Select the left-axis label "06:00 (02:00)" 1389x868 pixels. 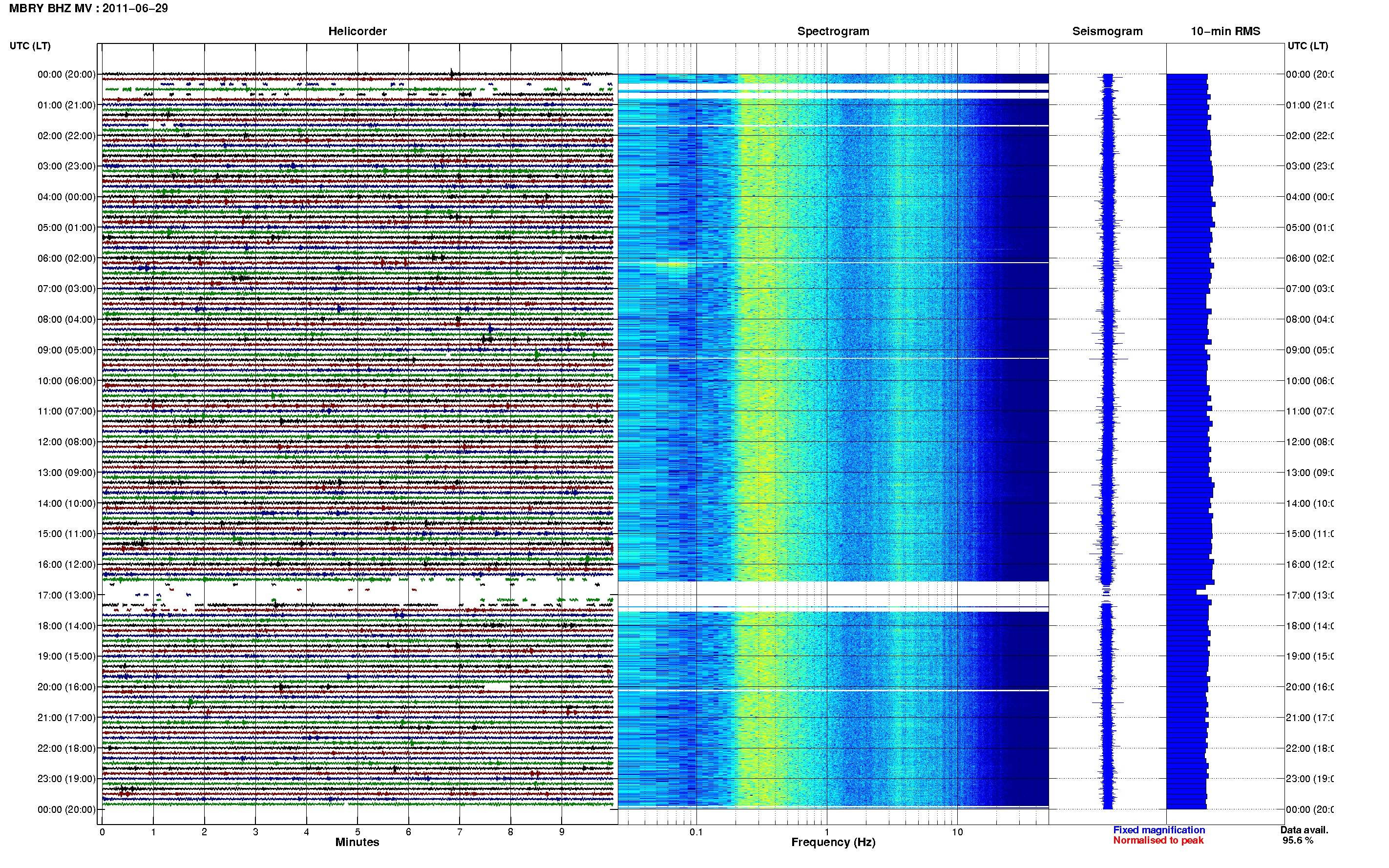click(66, 258)
